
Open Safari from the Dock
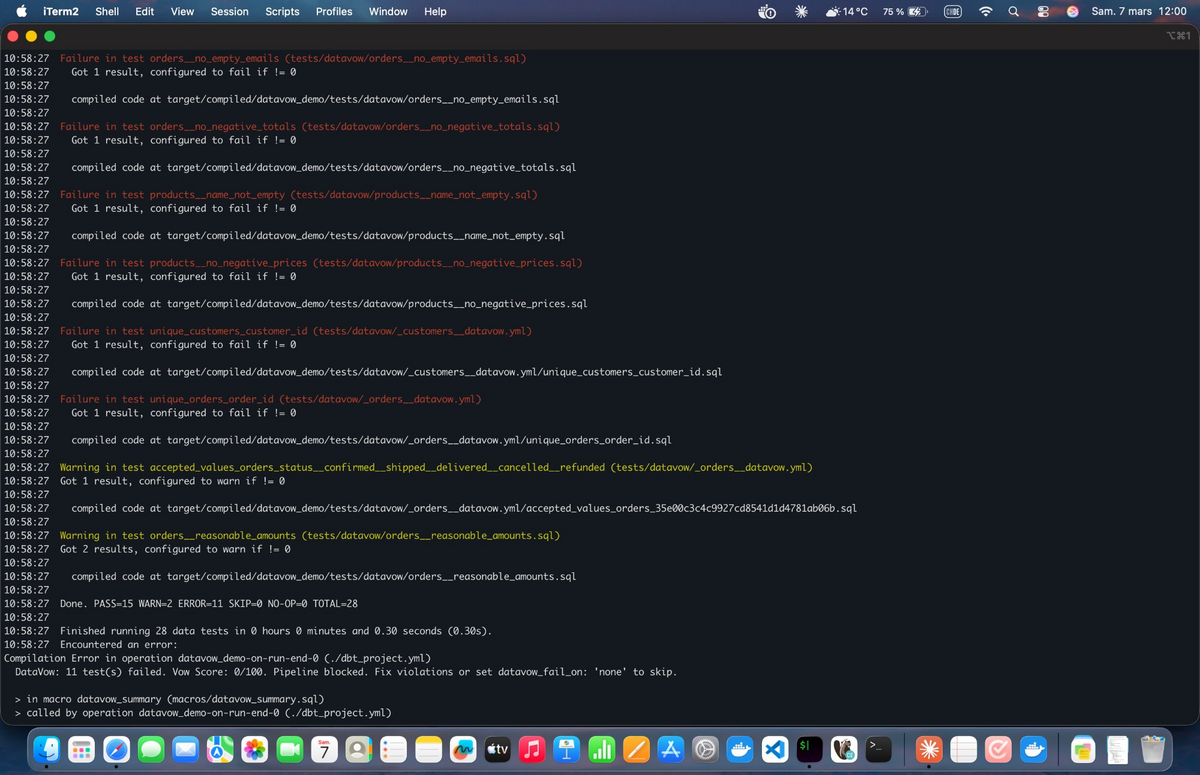(x=115, y=748)
